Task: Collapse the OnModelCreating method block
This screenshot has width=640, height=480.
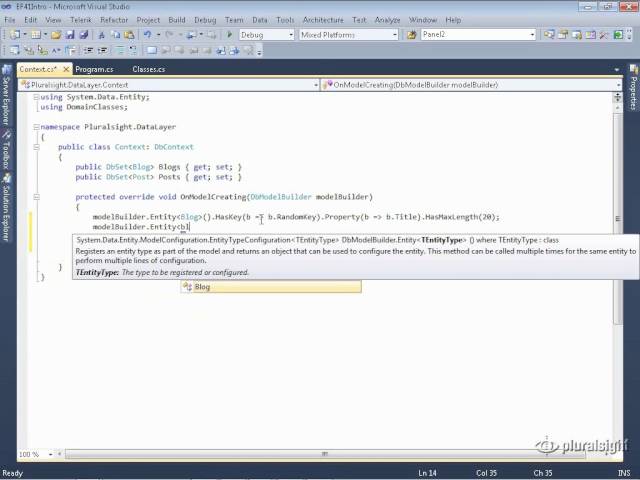Action: coord(36,197)
